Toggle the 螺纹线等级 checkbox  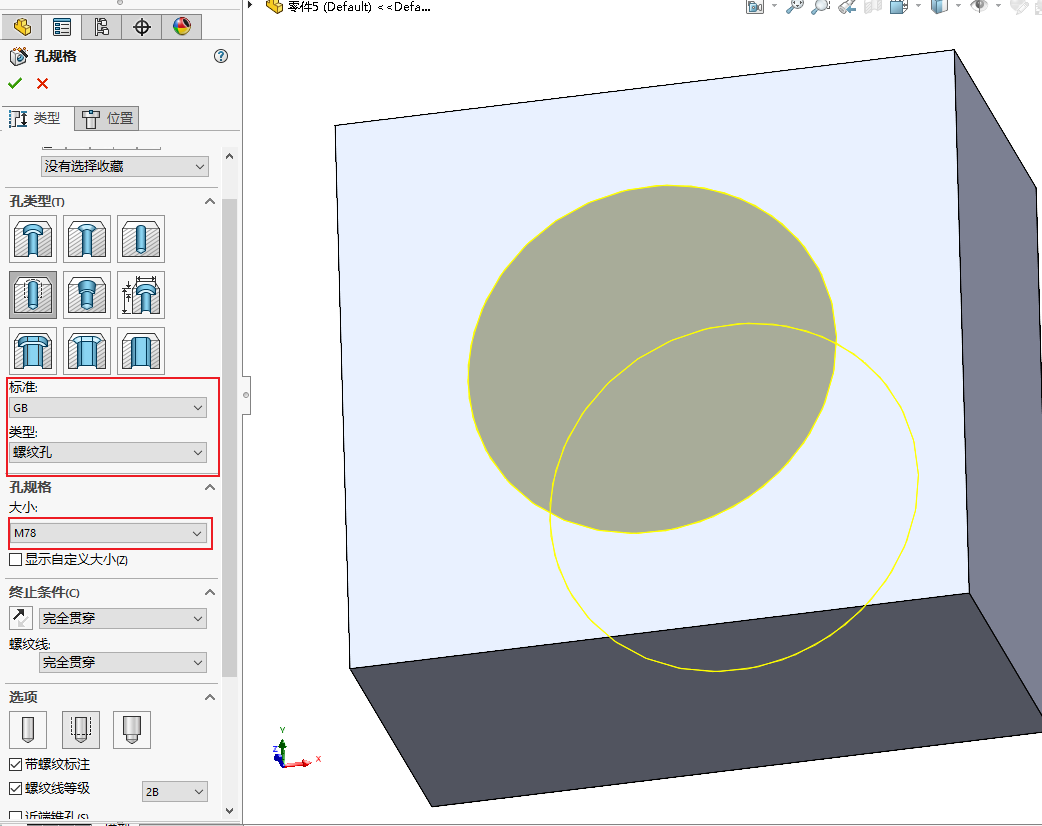[x=15, y=789]
